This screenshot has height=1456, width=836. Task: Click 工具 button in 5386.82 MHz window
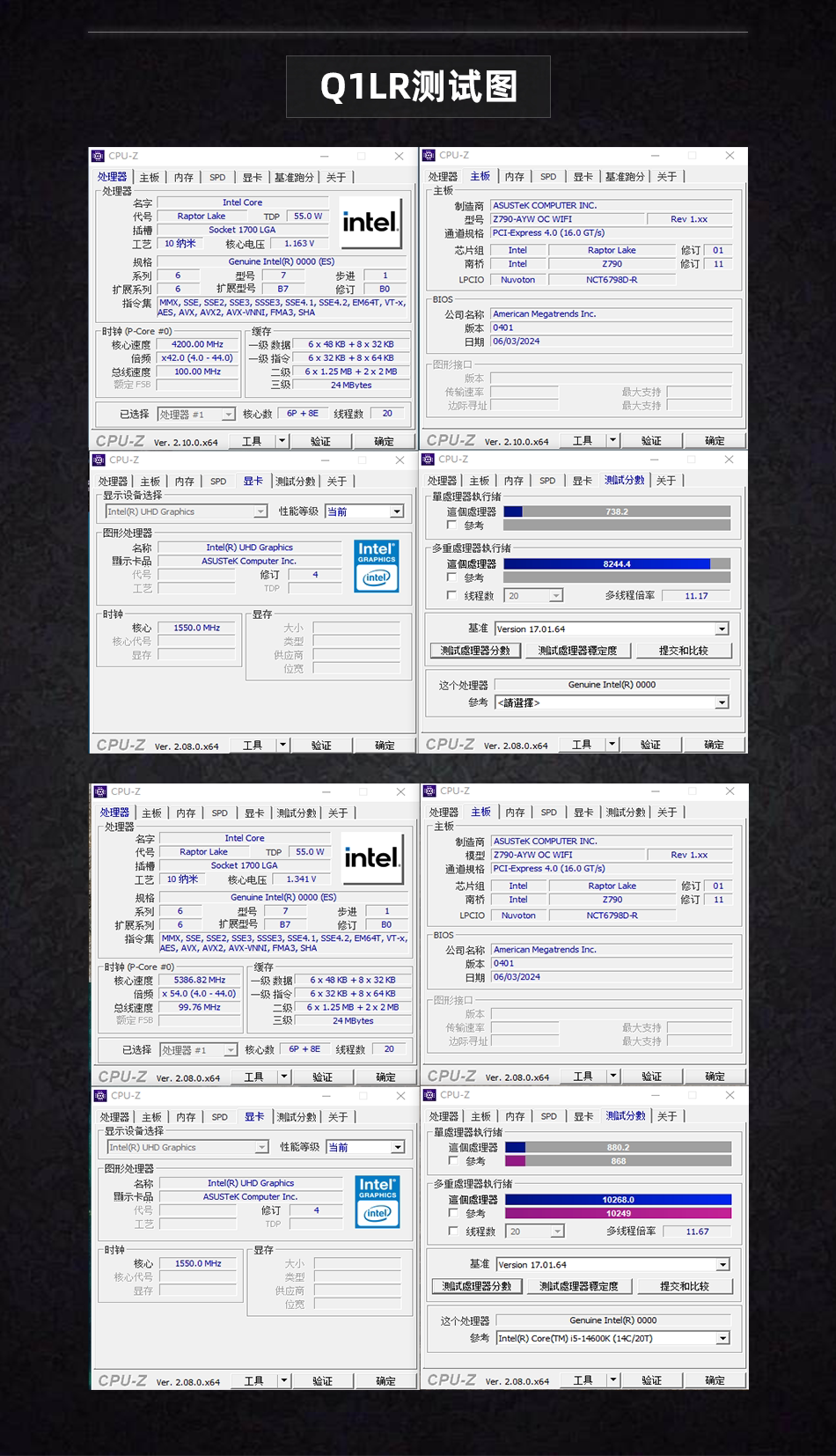click(x=254, y=1077)
